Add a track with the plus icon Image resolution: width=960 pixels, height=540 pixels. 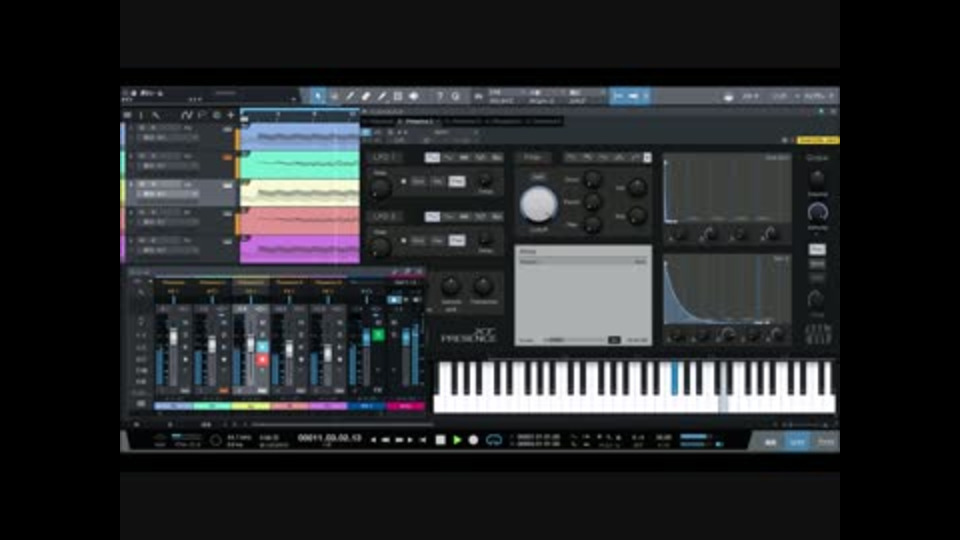(231, 114)
